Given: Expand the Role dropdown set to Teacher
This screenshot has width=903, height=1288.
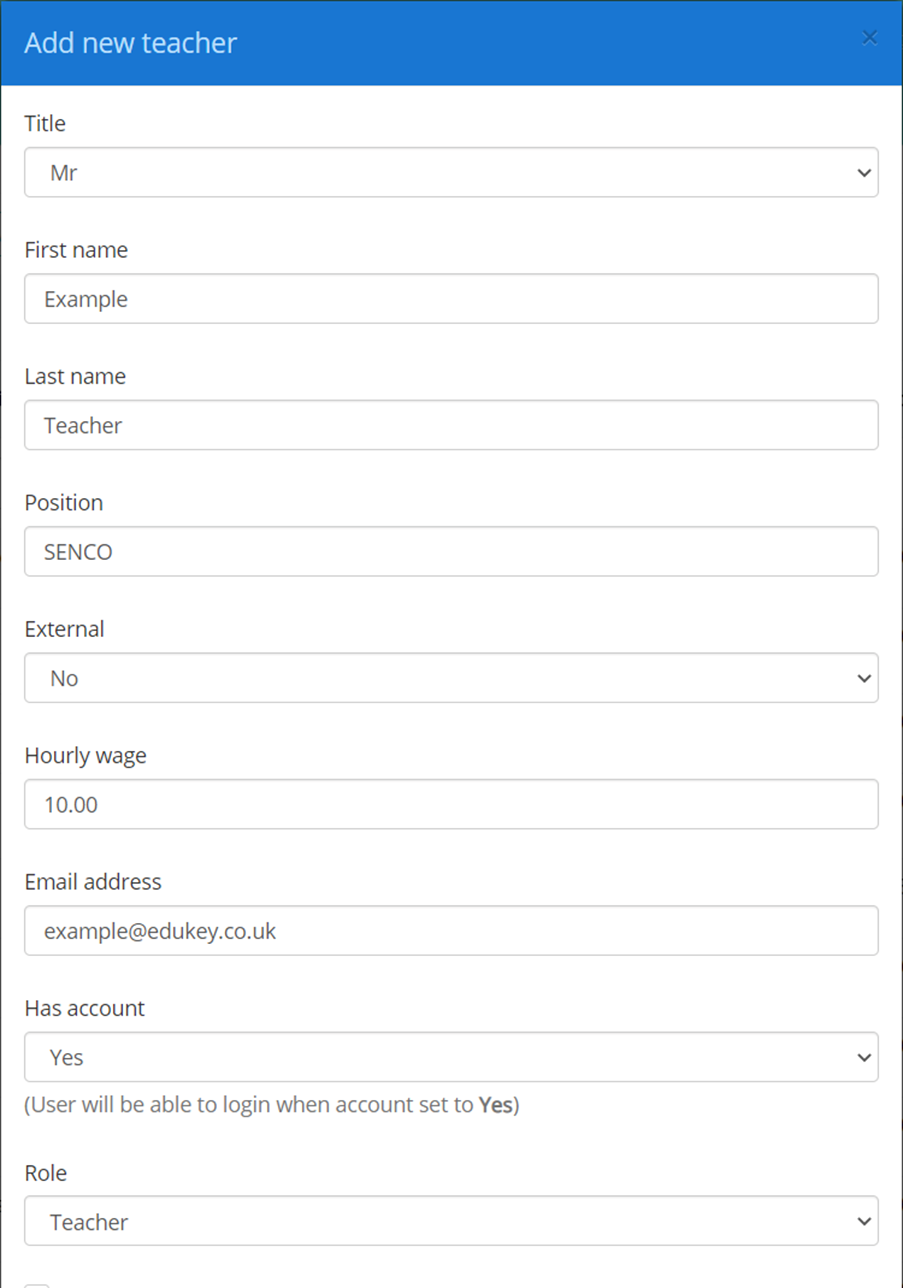Looking at the screenshot, I should pos(451,1221).
